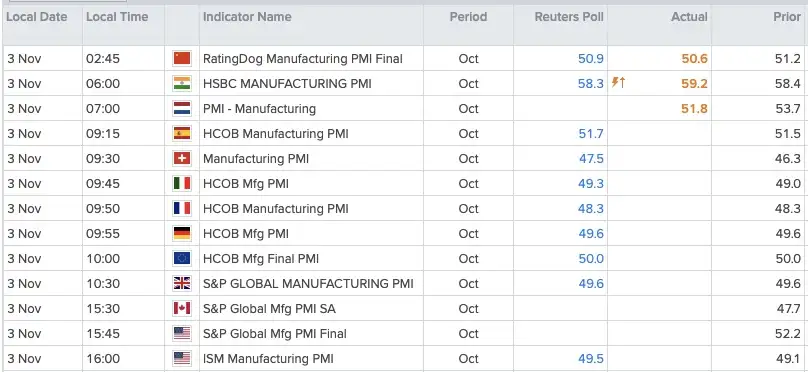Viewport: 808px width, 372px height.
Task: Click the Actual column header
Action: pyautogui.click(x=689, y=17)
